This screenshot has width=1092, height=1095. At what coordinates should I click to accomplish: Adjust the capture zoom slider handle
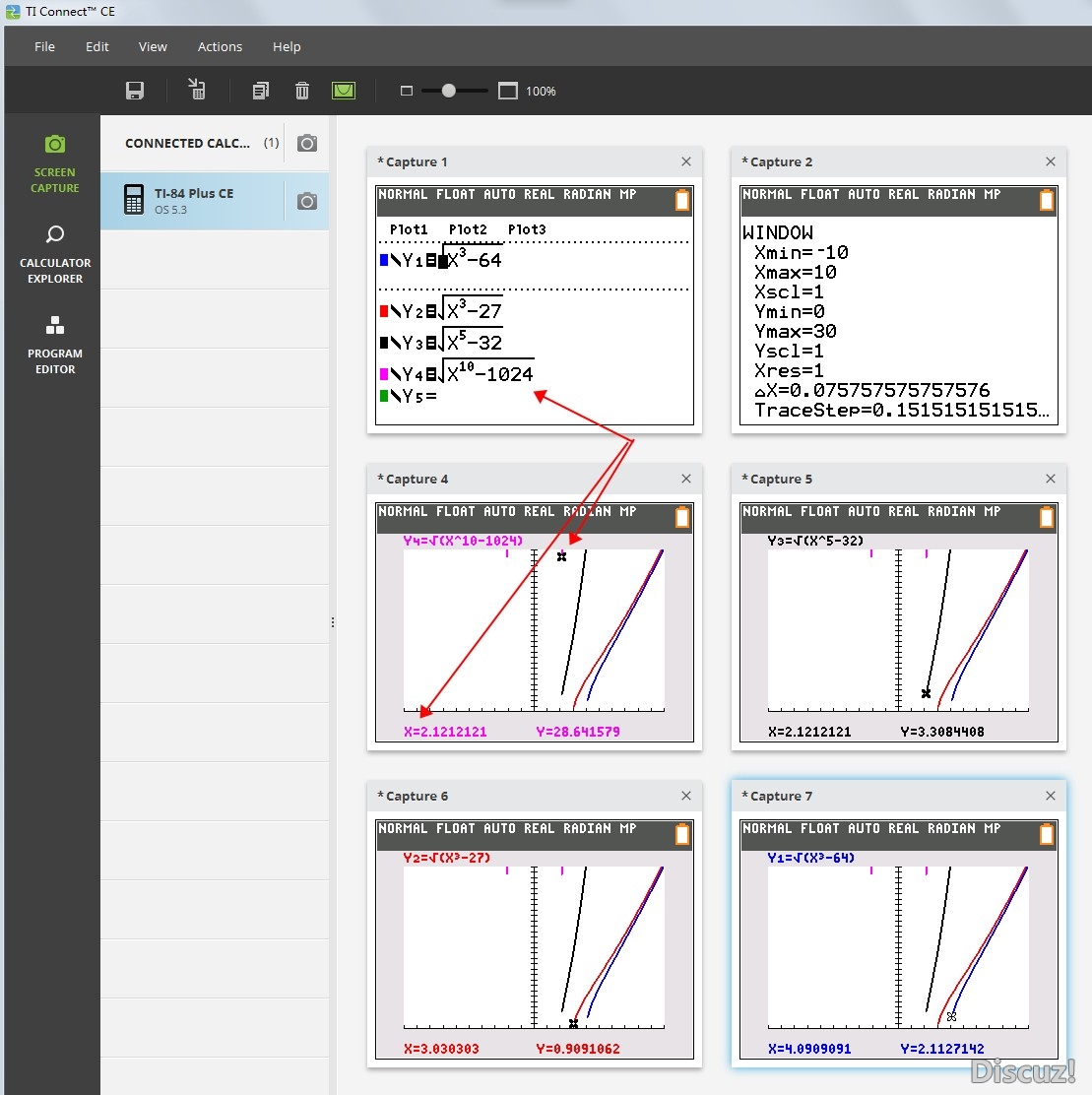click(449, 91)
